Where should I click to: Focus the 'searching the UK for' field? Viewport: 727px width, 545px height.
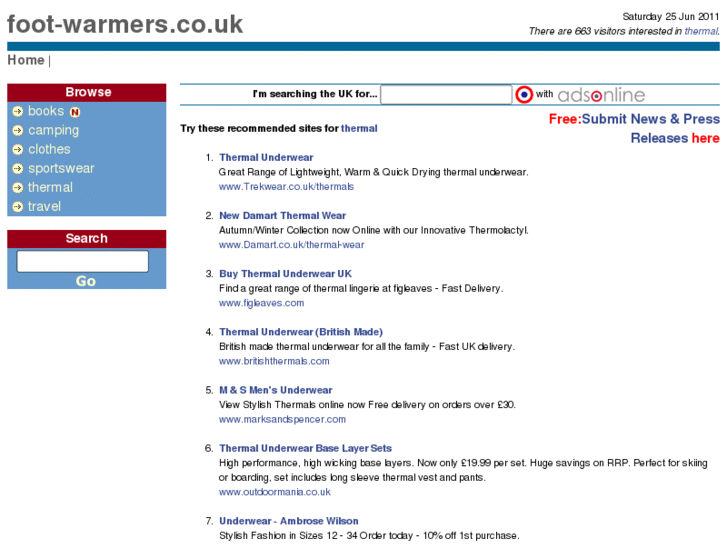click(x=446, y=95)
